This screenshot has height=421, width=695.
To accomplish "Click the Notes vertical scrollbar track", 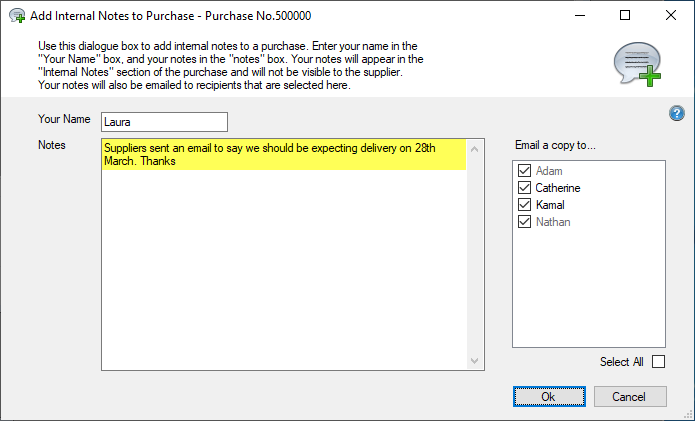I will coord(476,255).
